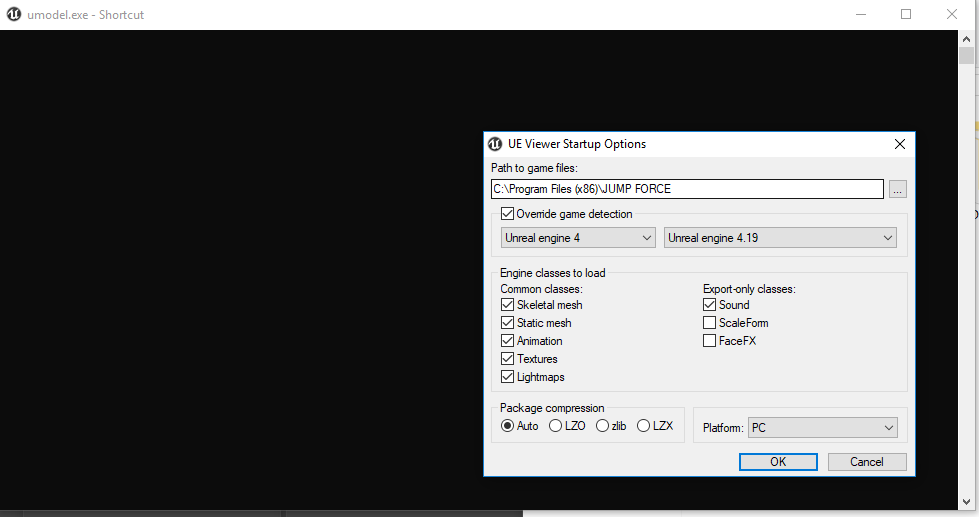The height and width of the screenshot is (517, 979).
Task: Click the console vertical scrollbar thumb
Action: point(966,56)
